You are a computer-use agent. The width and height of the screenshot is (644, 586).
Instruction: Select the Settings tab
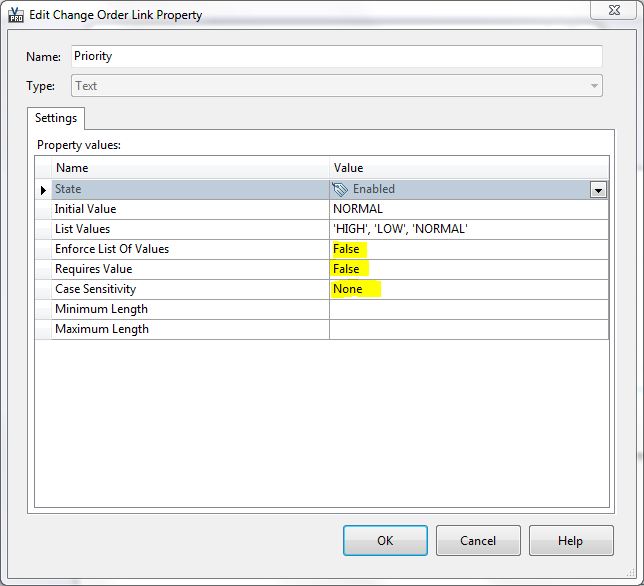tap(56, 118)
